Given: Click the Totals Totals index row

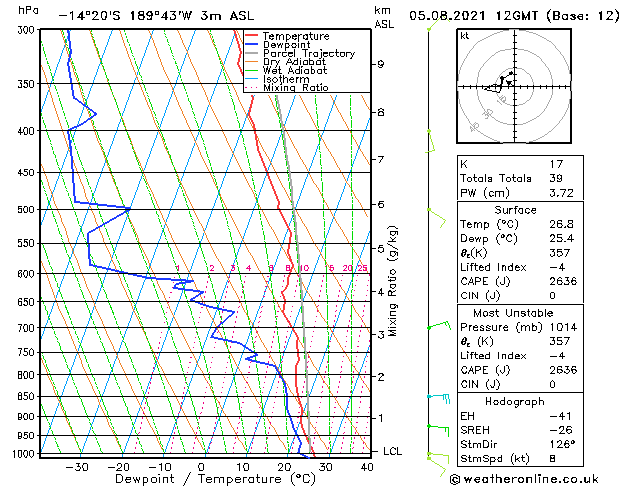Looking at the screenshot, I should click(520, 178).
